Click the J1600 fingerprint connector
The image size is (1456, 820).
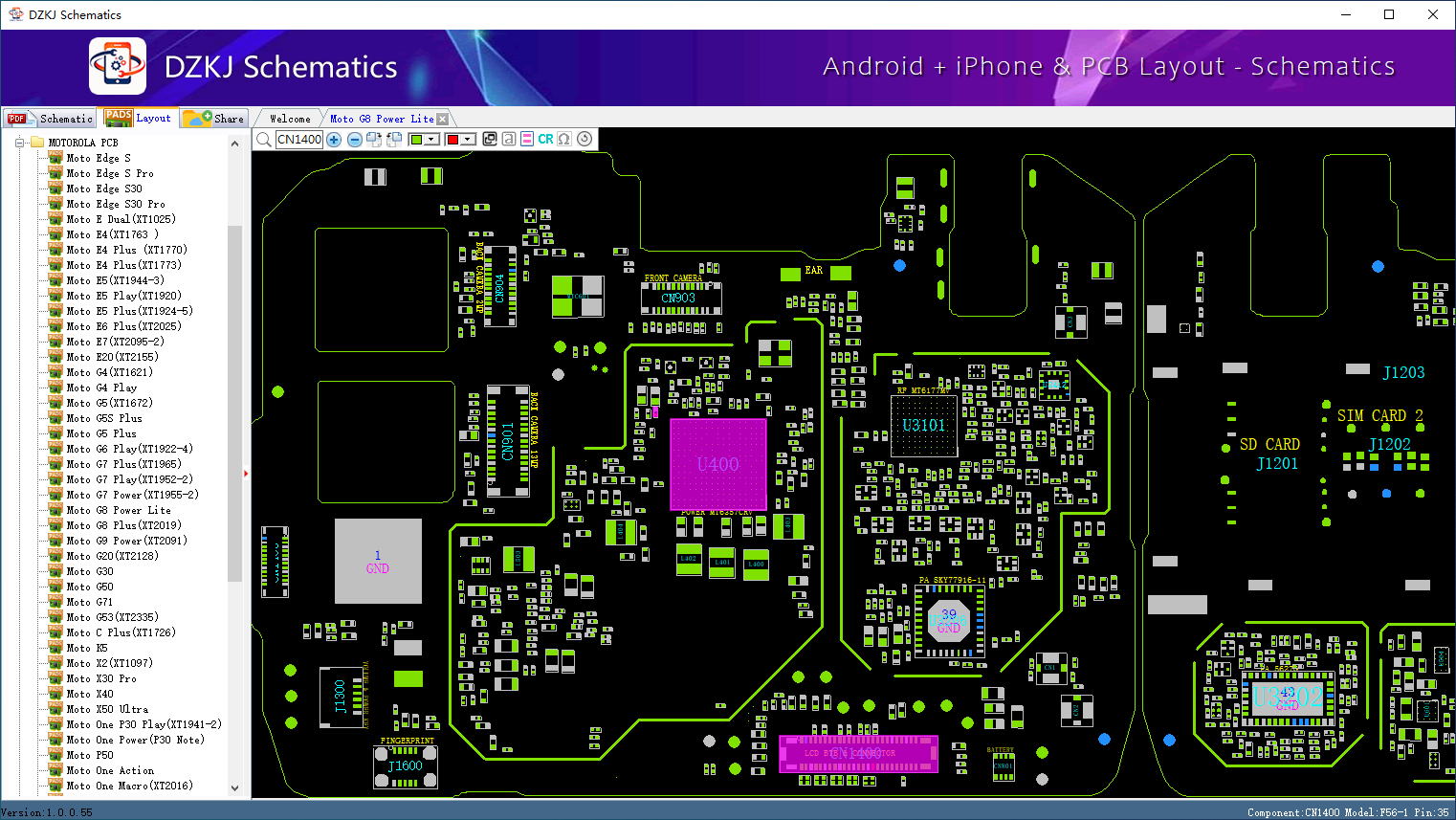click(x=406, y=766)
